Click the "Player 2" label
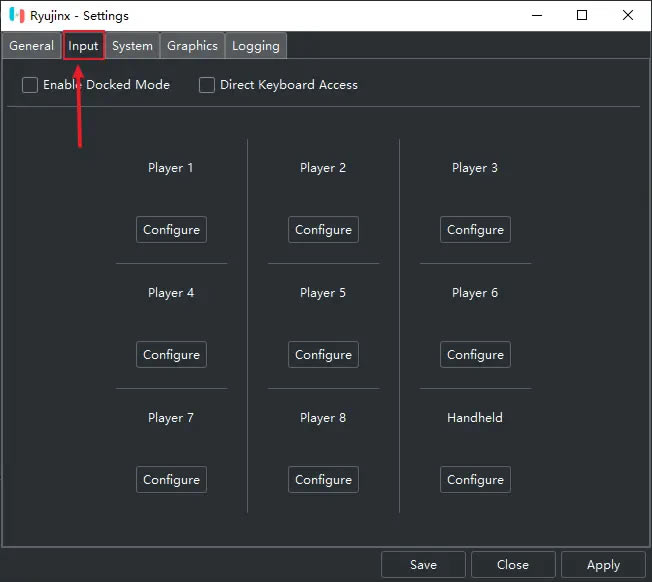Image resolution: width=652 pixels, height=582 pixels. (x=323, y=168)
